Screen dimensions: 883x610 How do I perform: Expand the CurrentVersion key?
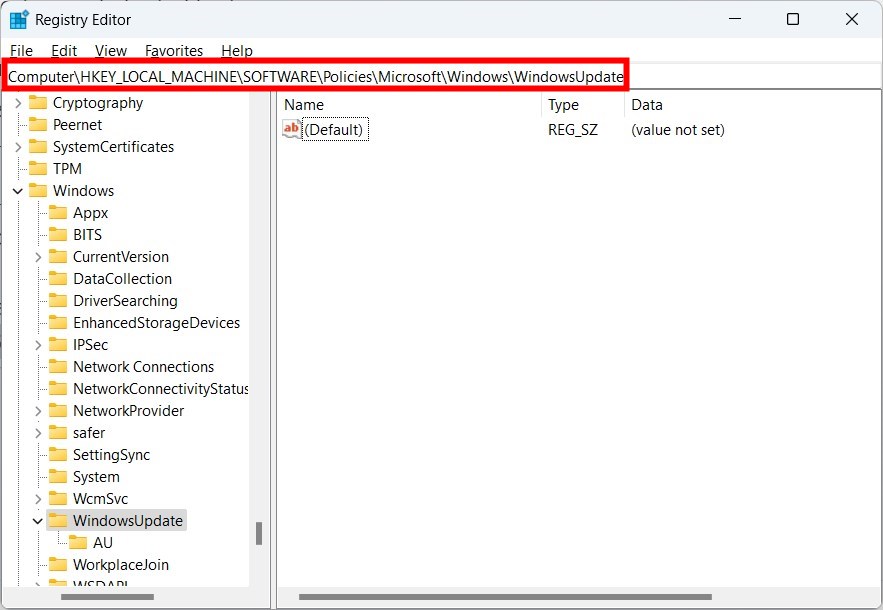click(x=38, y=256)
